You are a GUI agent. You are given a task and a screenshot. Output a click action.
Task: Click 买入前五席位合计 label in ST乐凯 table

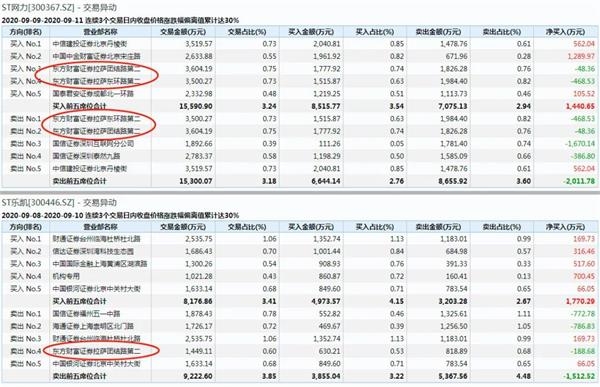[x=79, y=301]
